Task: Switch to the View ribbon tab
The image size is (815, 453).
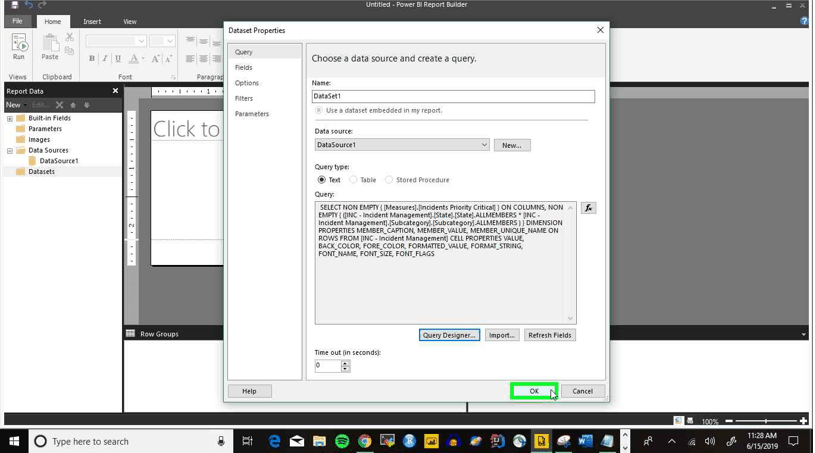Action: point(130,22)
